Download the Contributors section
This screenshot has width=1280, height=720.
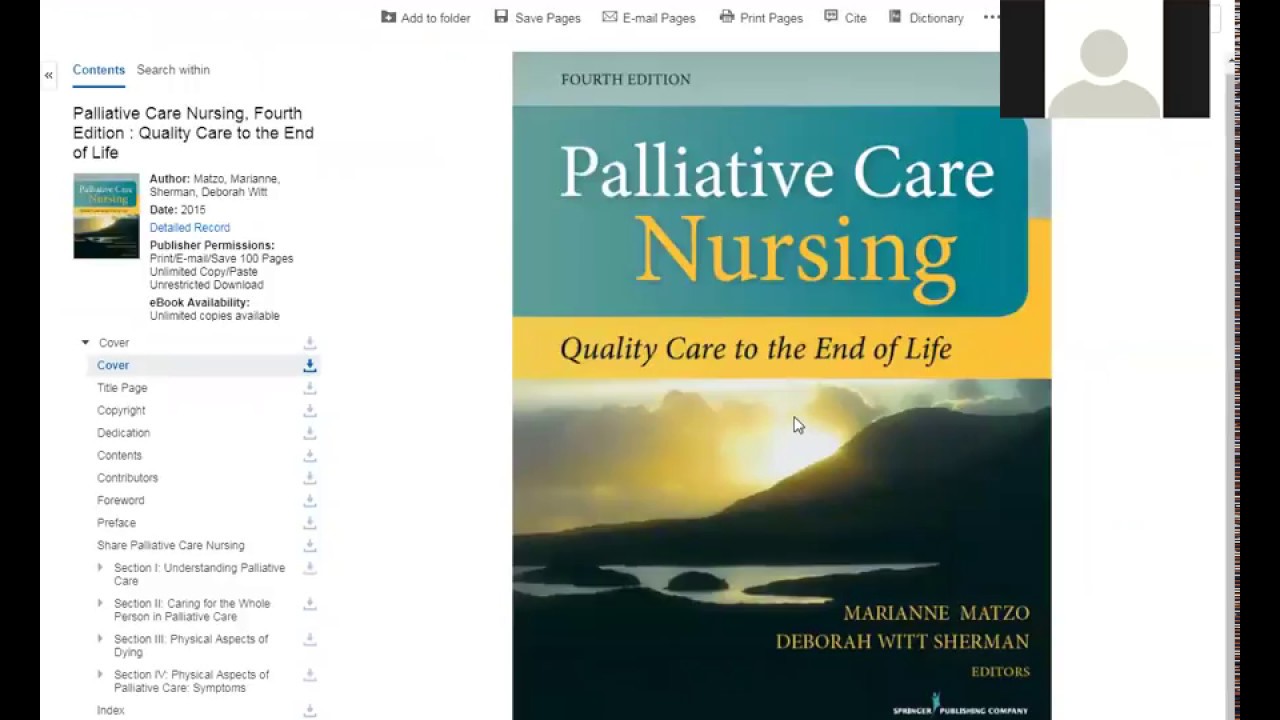click(310, 478)
